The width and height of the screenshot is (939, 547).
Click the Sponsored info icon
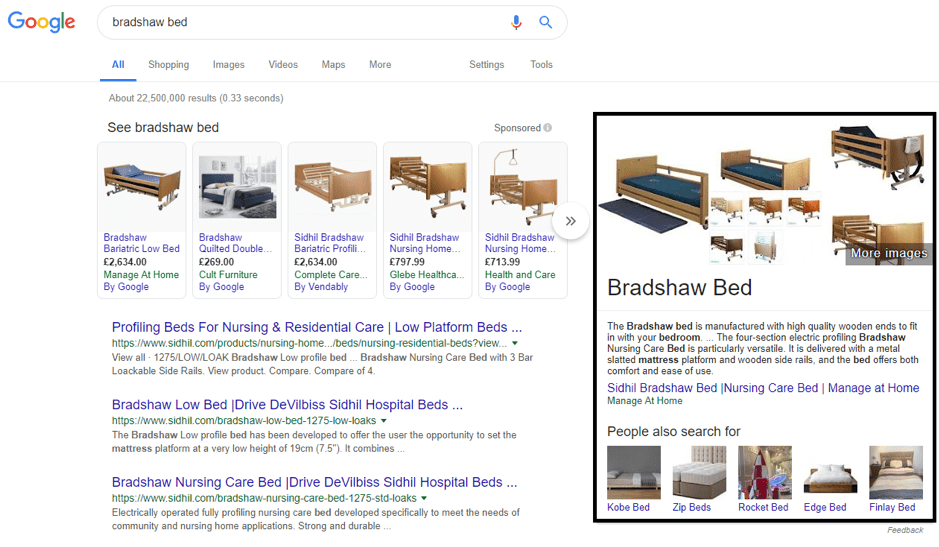pos(548,128)
